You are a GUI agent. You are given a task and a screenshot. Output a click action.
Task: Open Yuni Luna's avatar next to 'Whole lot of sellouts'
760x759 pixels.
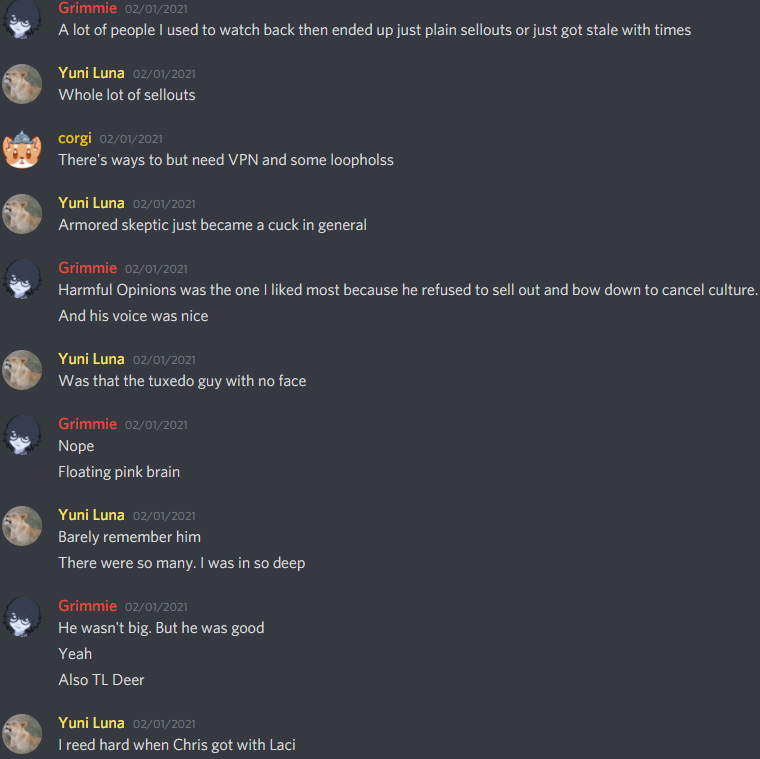(x=22, y=84)
